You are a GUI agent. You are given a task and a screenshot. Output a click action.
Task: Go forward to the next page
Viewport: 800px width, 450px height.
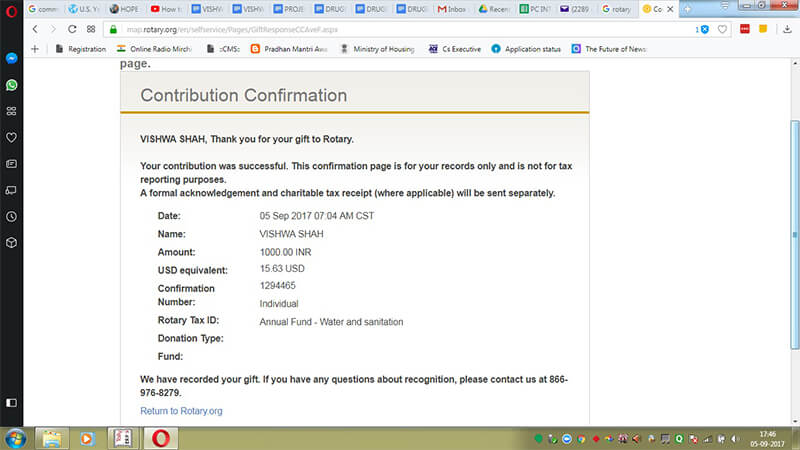pos(53,30)
